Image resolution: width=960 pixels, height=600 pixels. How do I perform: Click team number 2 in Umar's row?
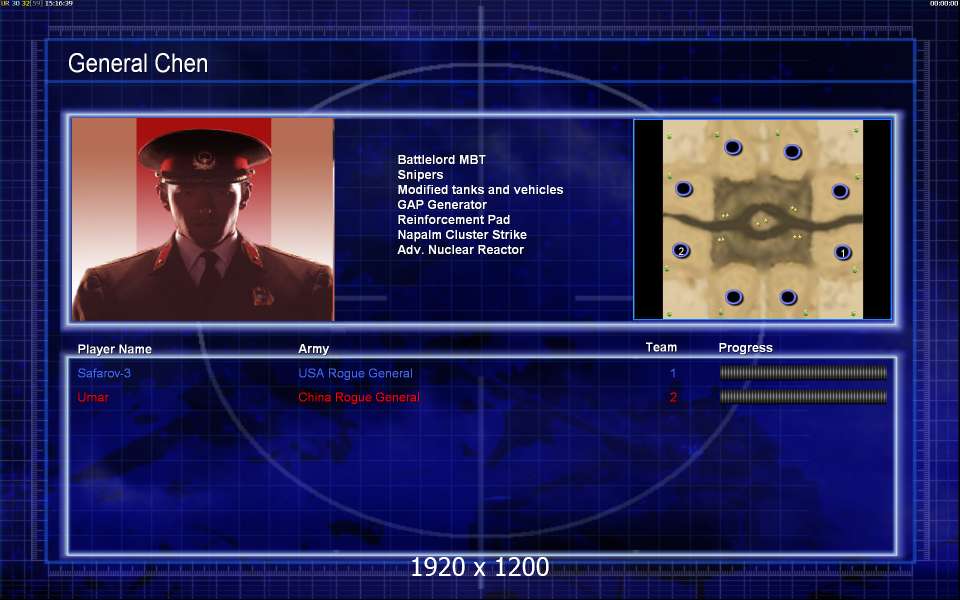(x=673, y=397)
